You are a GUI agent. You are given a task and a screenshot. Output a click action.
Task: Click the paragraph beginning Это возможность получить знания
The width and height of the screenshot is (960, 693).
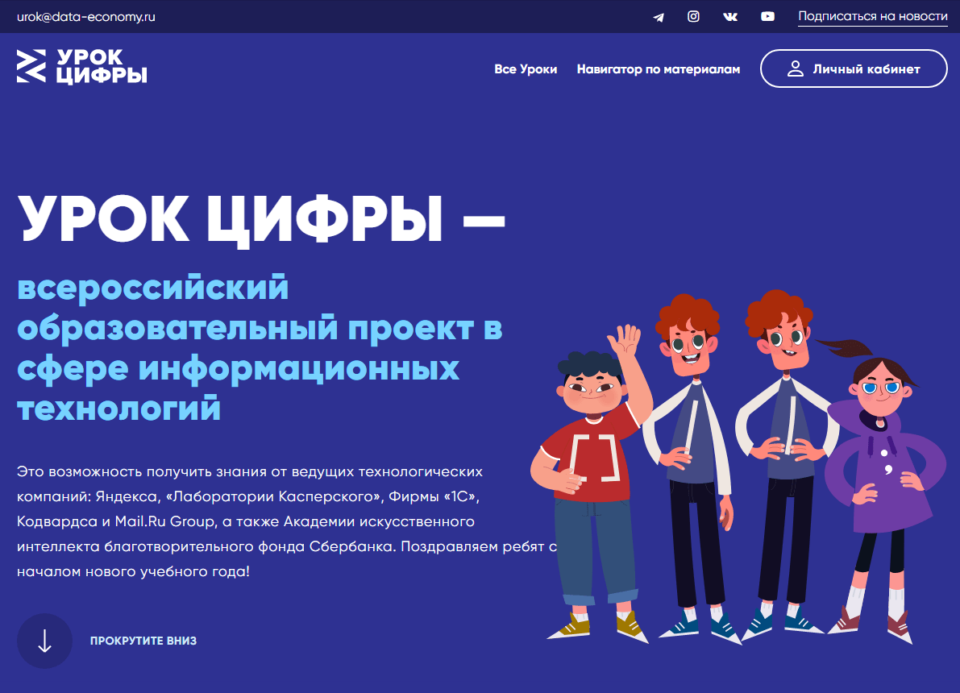click(287, 522)
